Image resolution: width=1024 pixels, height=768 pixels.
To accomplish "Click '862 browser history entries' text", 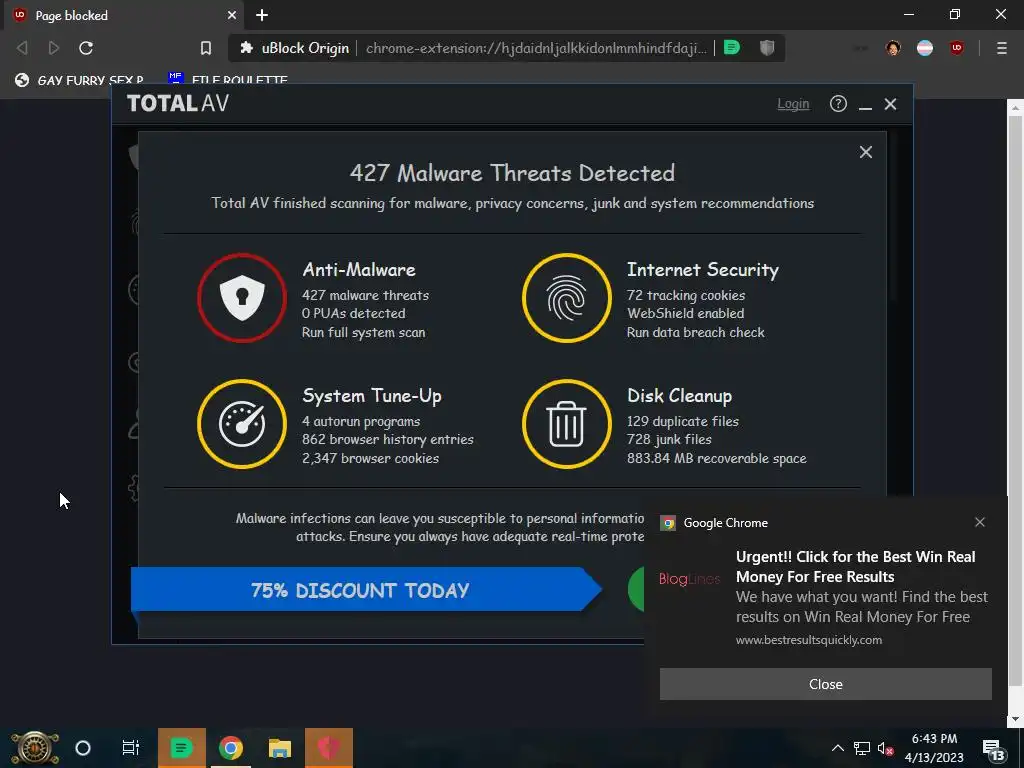I will coord(388,440).
